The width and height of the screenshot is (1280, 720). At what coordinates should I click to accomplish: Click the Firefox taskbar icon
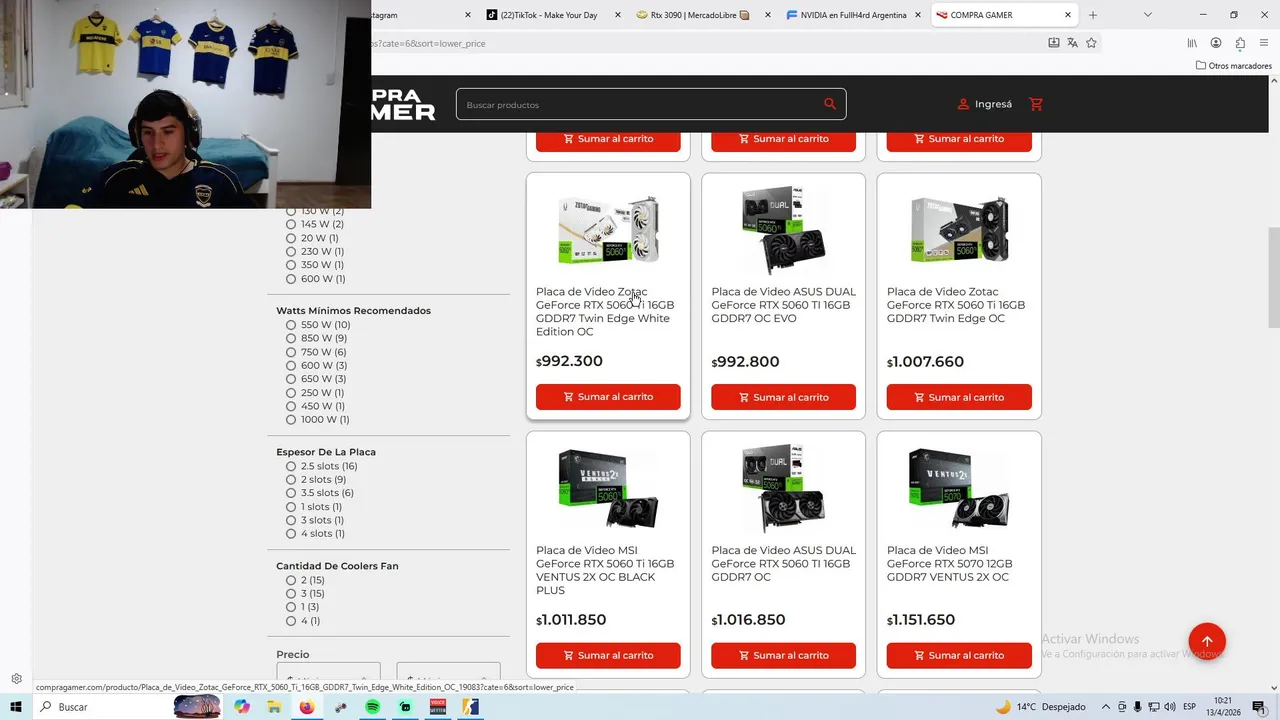click(x=306, y=707)
